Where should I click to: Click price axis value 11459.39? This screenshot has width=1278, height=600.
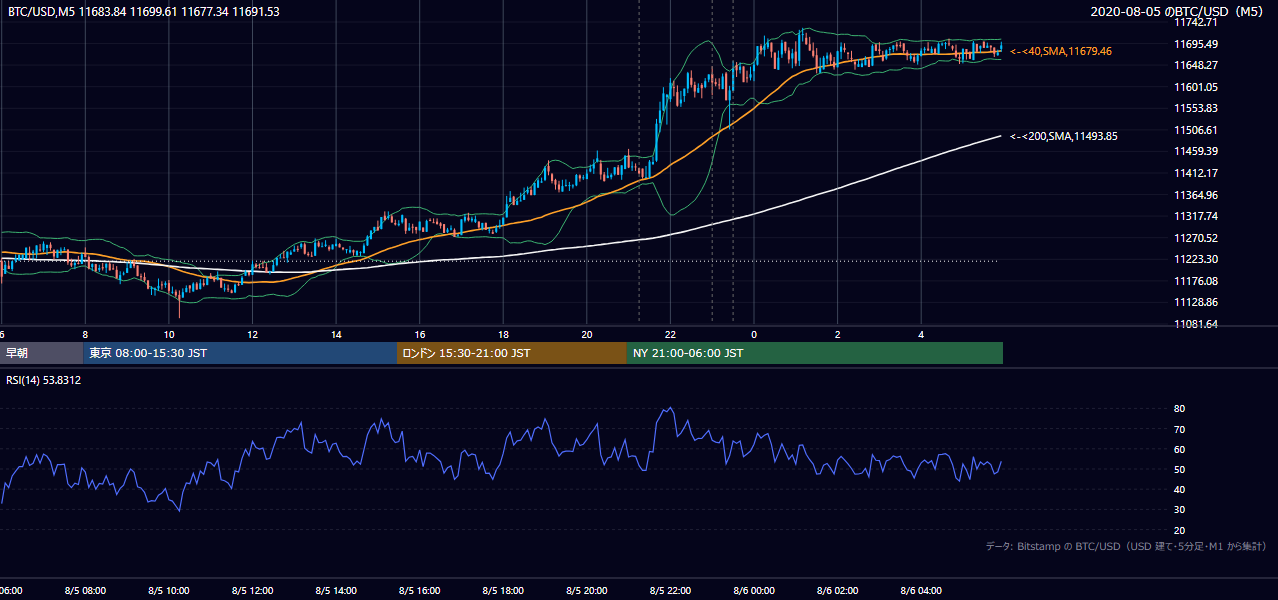tap(1196, 151)
